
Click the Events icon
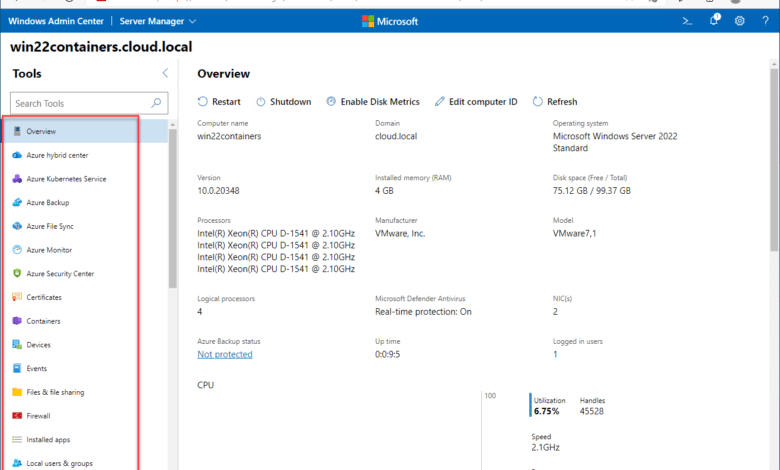17,368
